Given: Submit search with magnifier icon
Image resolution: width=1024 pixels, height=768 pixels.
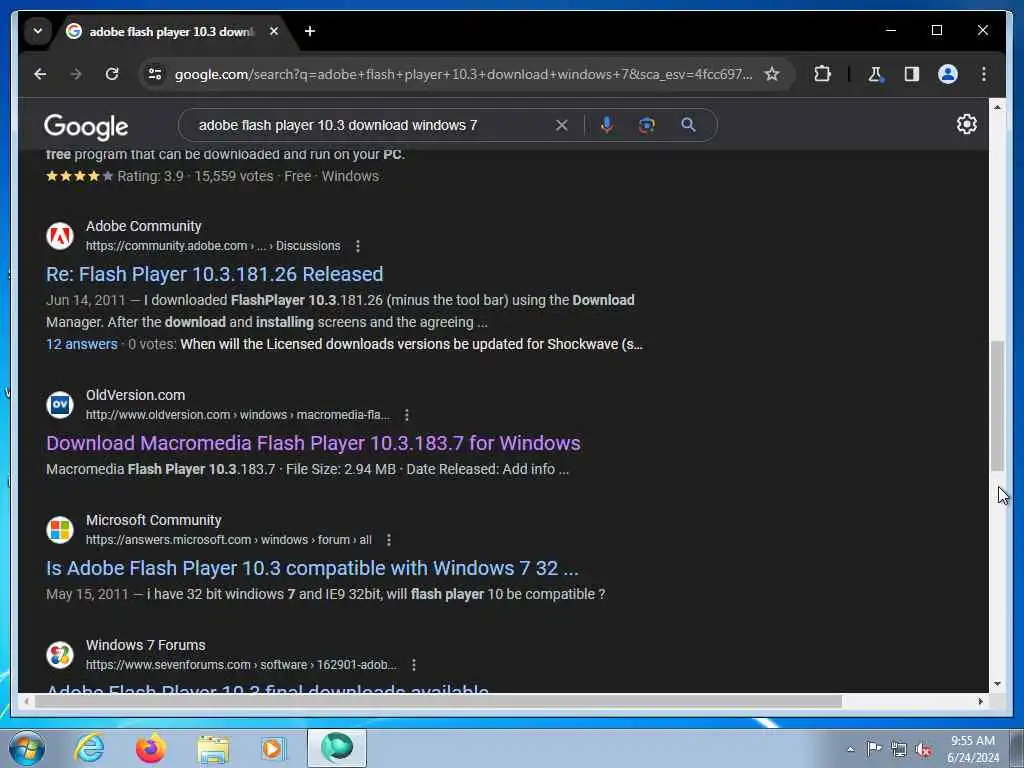Looking at the screenshot, I should (x=688, y=125).
